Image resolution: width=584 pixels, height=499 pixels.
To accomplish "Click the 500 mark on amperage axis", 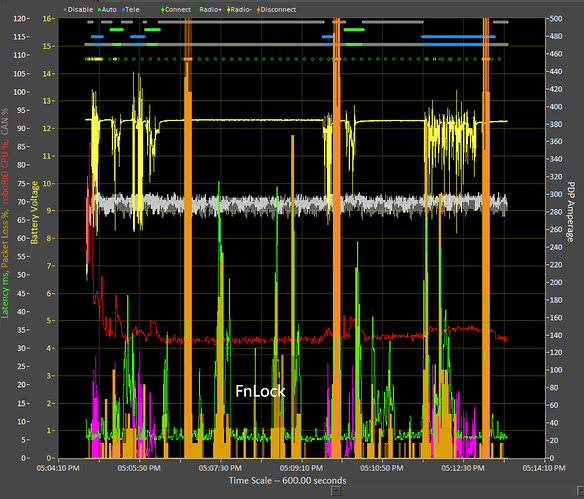I will point(556,19).
